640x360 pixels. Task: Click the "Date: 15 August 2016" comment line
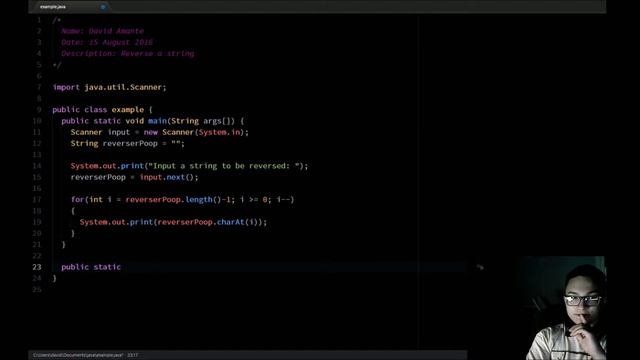[x=107, y=42]
